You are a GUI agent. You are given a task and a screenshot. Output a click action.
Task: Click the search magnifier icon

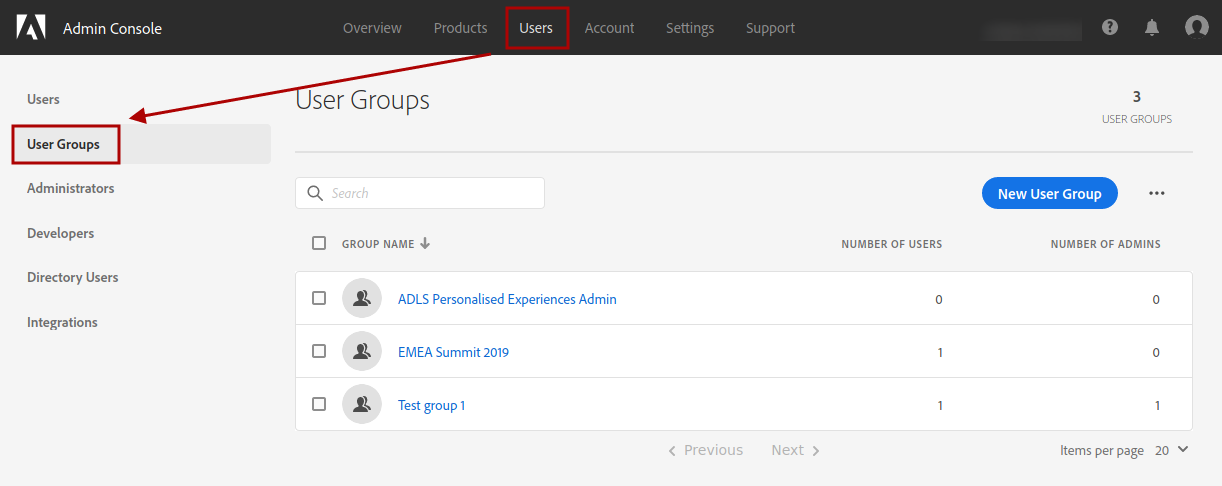pos(315,193)
